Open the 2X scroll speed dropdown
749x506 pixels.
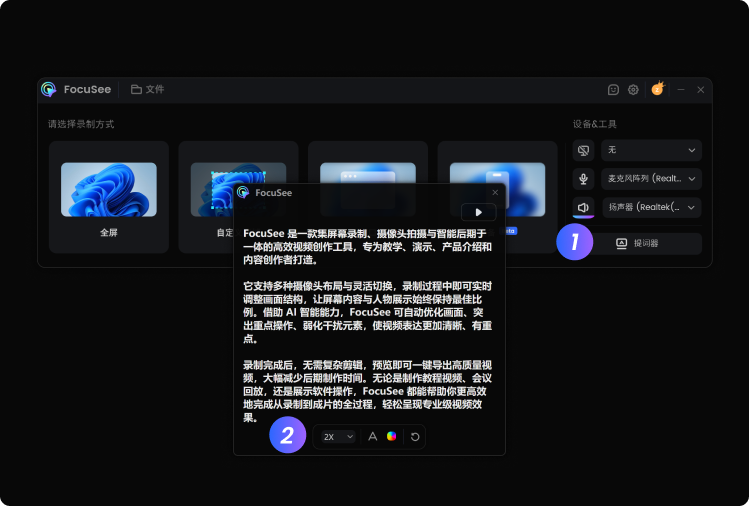coord(338,437)
